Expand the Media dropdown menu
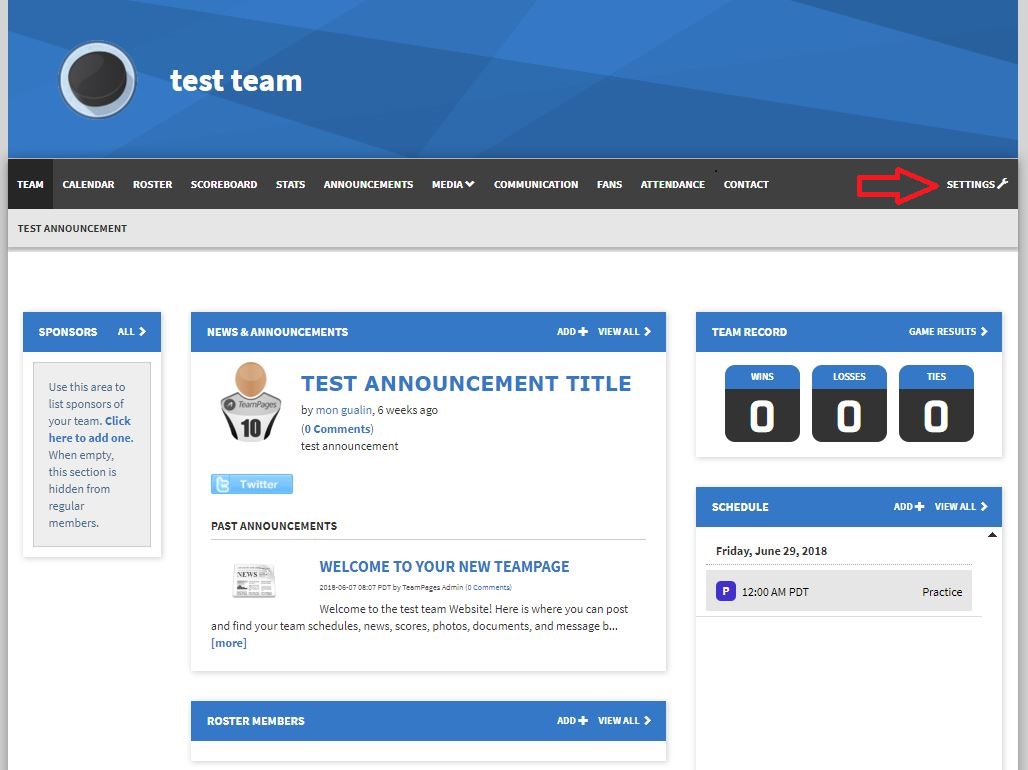Screen dimensions: 1028x770 453,184
